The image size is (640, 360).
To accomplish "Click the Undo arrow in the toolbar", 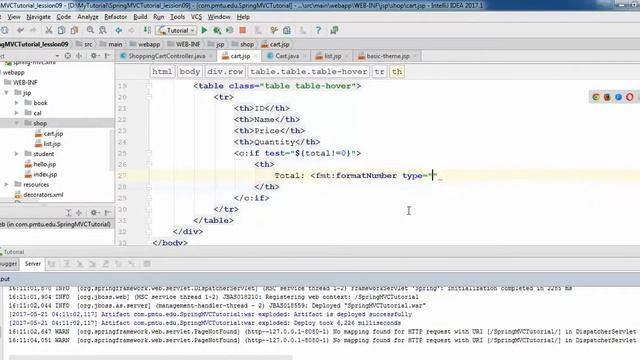I will click(x=20, y=30).
